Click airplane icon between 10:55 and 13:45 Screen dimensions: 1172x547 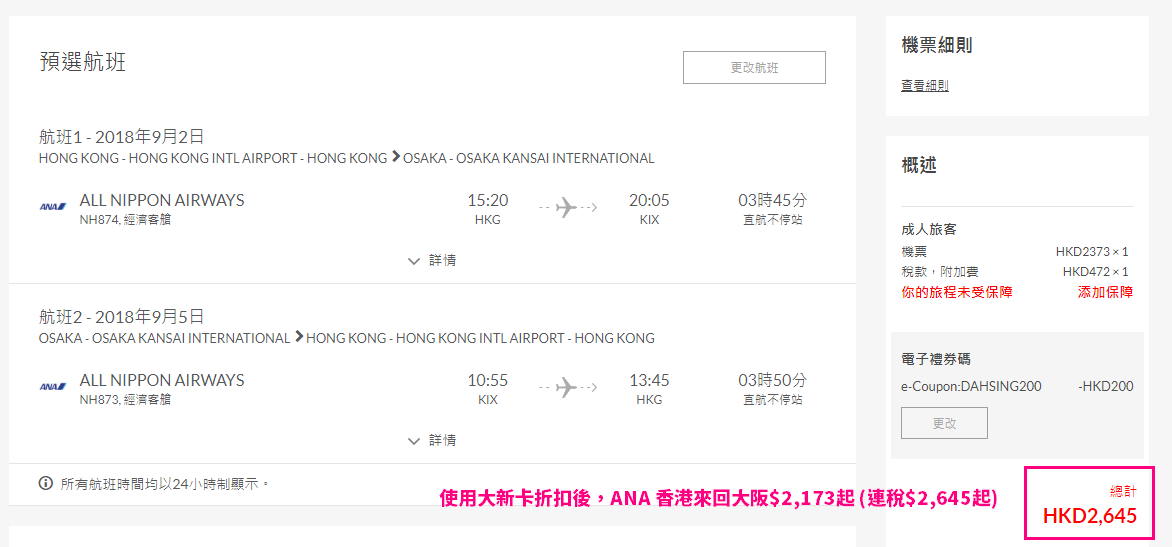567,386
